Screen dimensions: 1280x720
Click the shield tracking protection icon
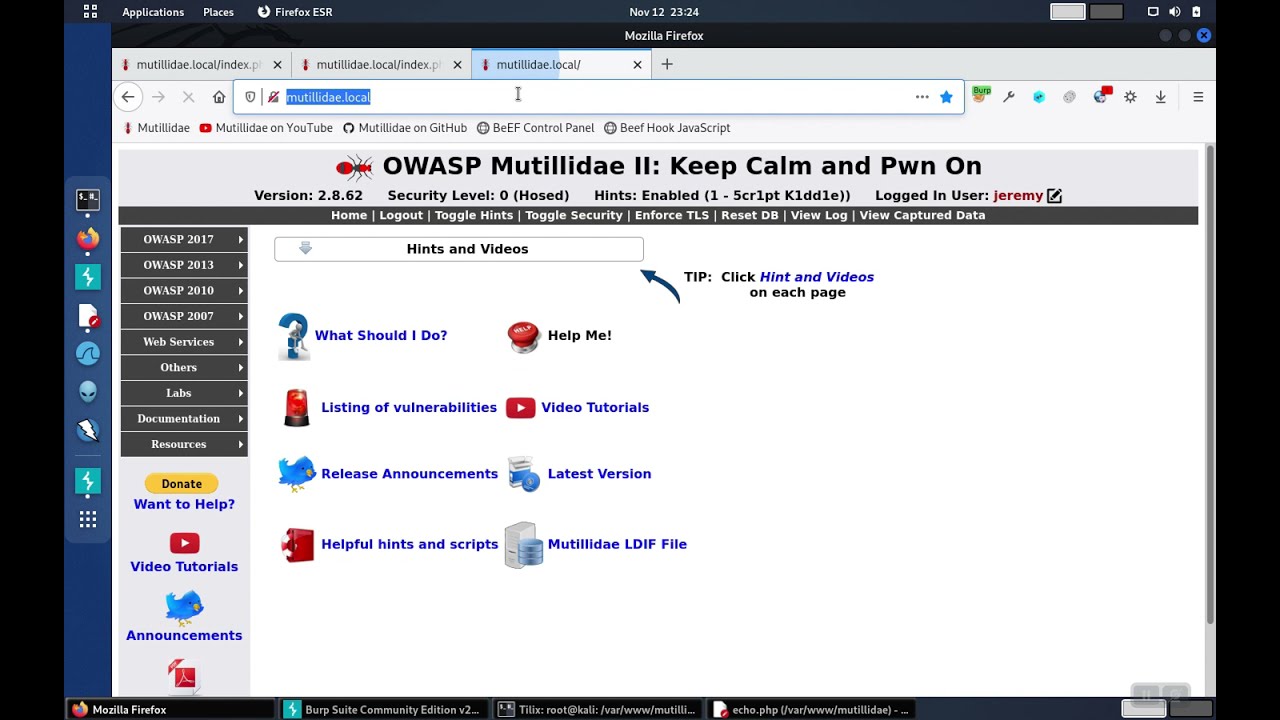click(x=250, y=97)
